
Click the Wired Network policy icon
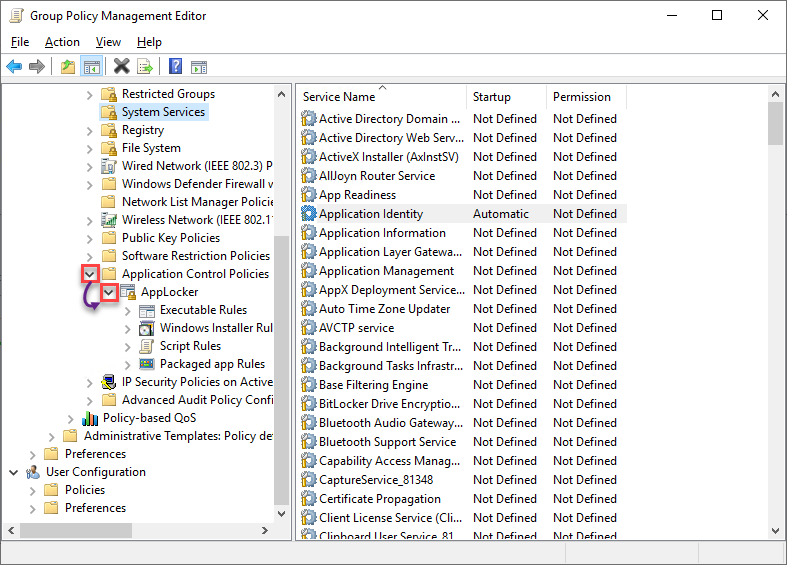coord(108,166)
